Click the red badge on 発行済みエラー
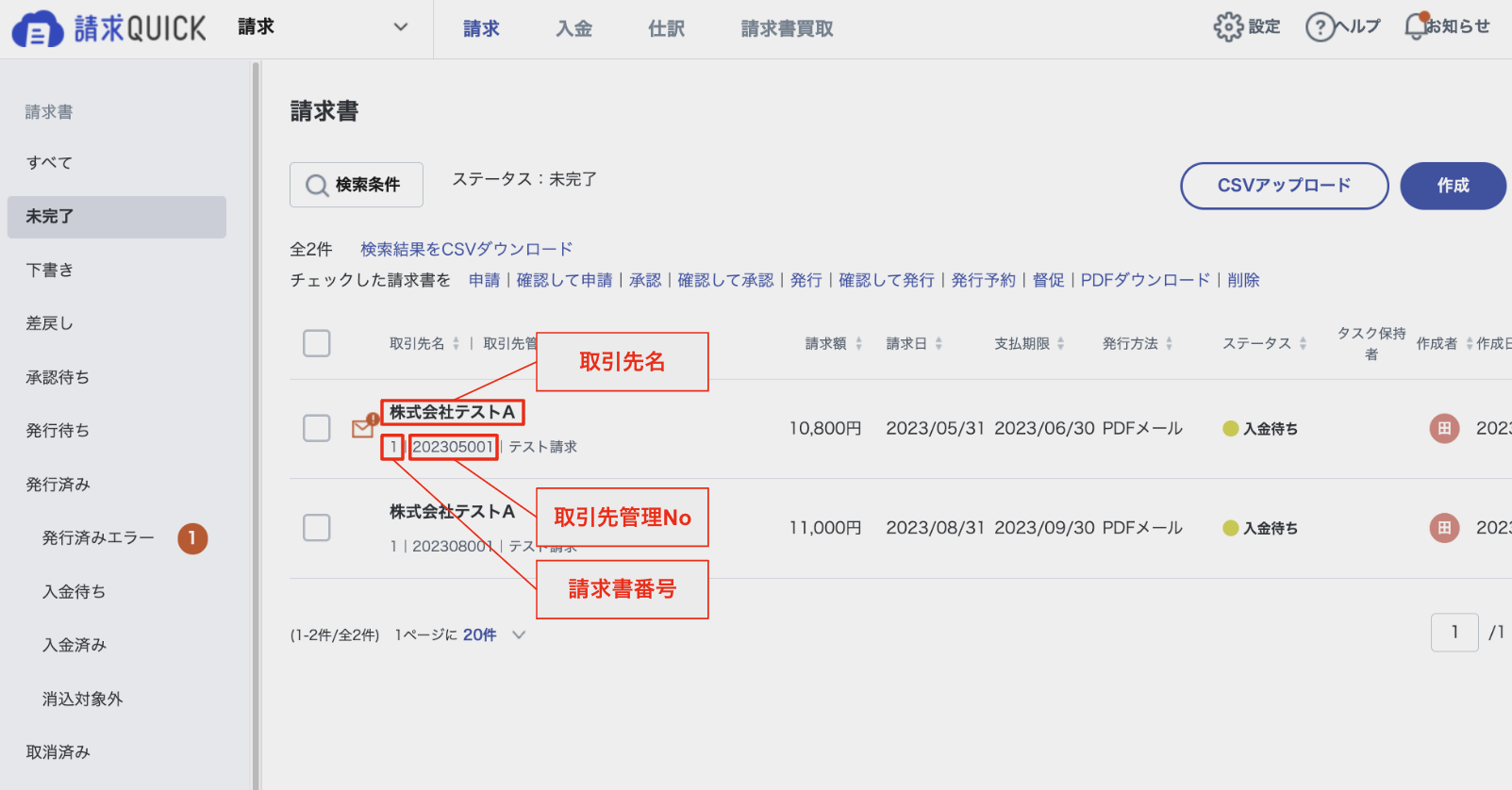 click(192, 538)
